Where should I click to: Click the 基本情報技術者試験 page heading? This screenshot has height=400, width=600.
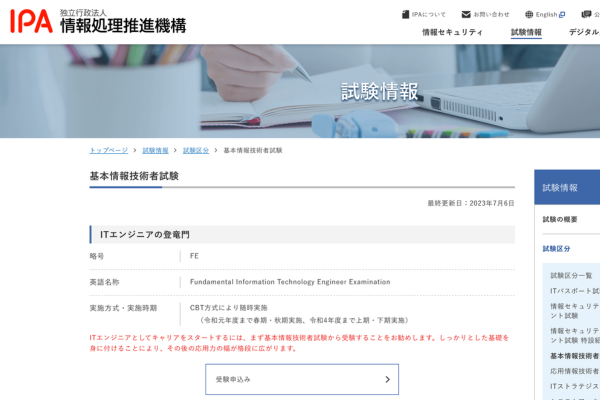click(x=134, y=176)
